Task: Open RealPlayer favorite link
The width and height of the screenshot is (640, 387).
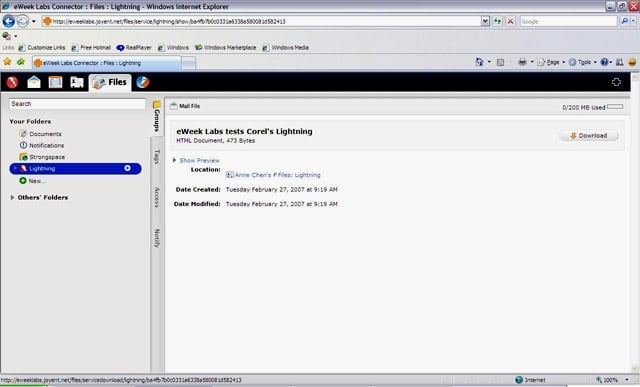Action: pos(134,48)
